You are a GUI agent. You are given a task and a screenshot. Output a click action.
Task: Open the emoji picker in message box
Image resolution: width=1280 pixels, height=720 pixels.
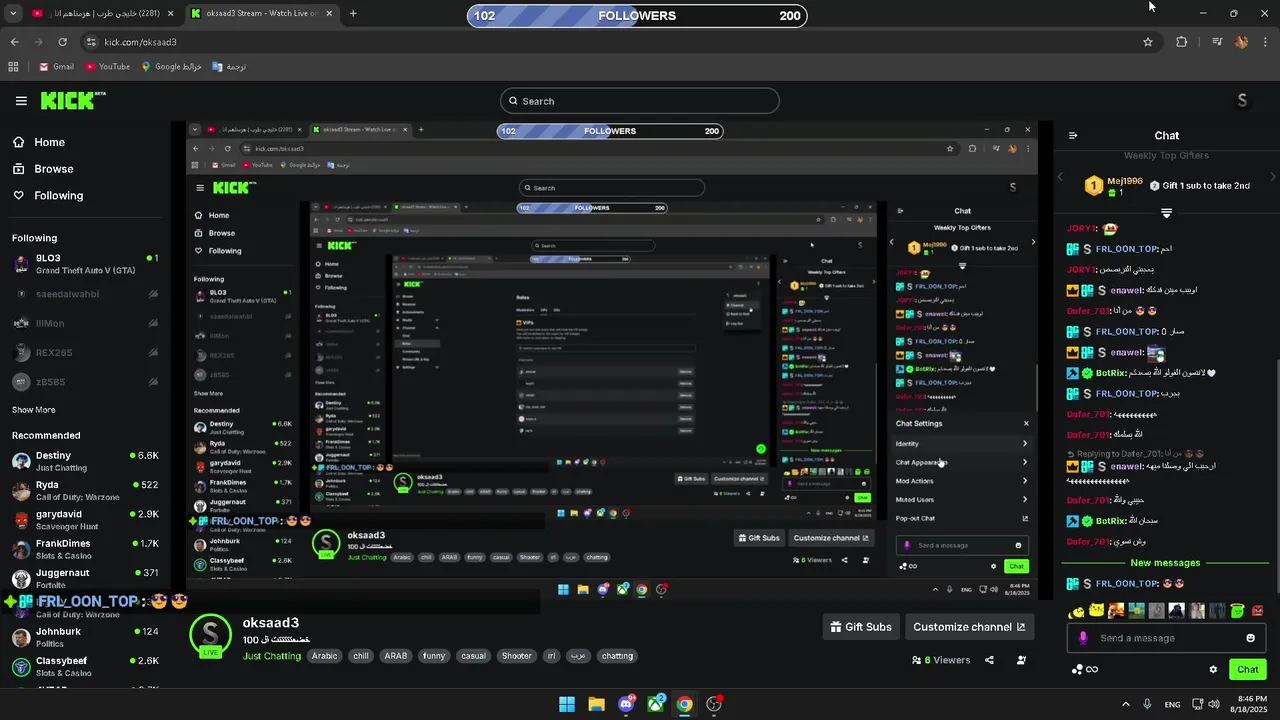pyautogui.click(x=1250, y=638)
